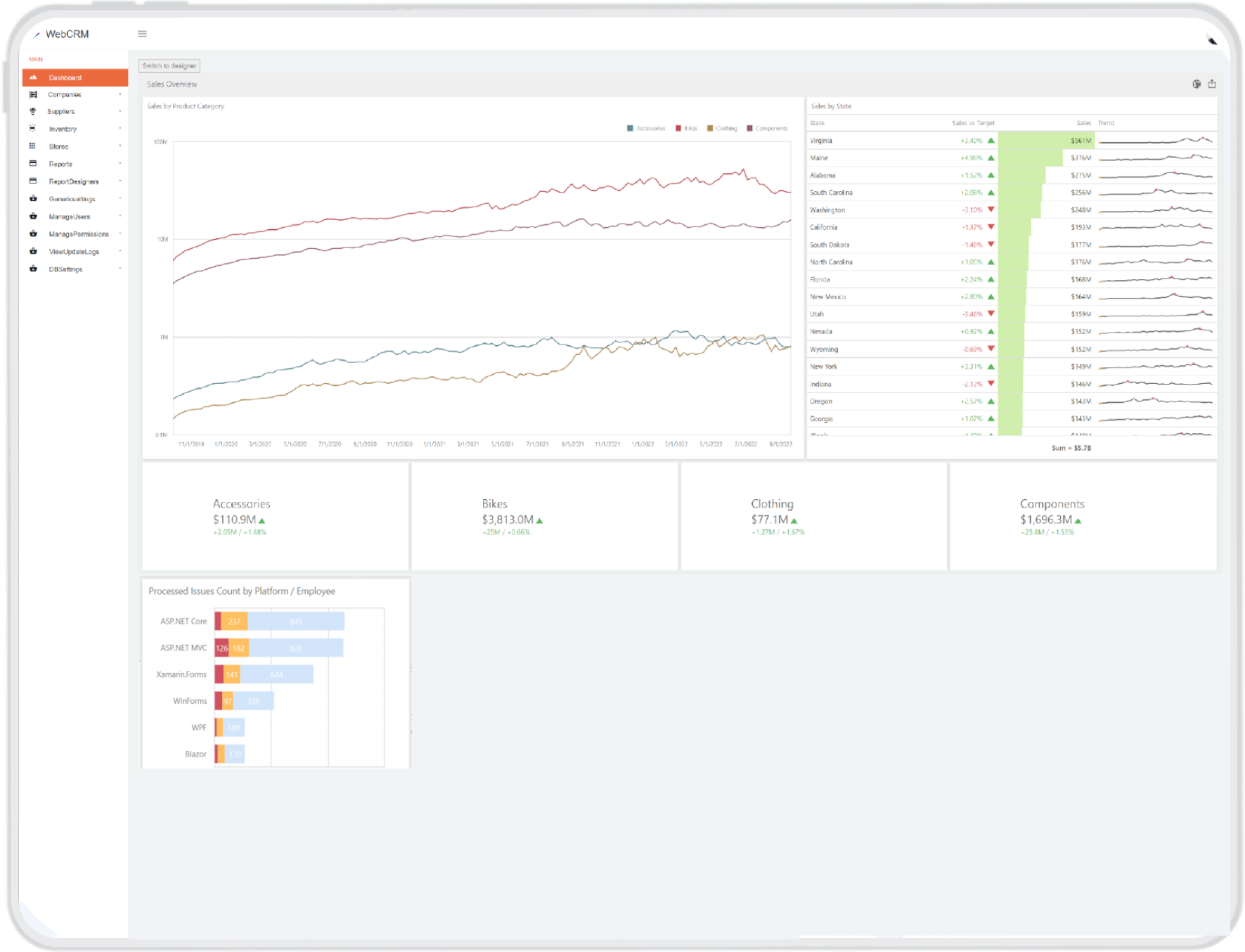Expand the Reports menu arrow
1245x952 pixels.
(x=120, y=164)
